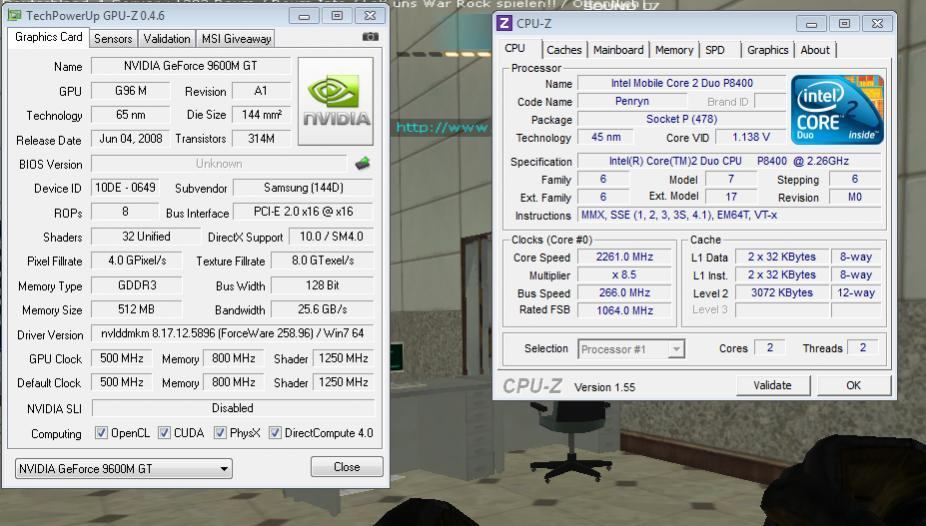Click the CPU Specification field
The image size is (926, 526).
click(729, 161)
